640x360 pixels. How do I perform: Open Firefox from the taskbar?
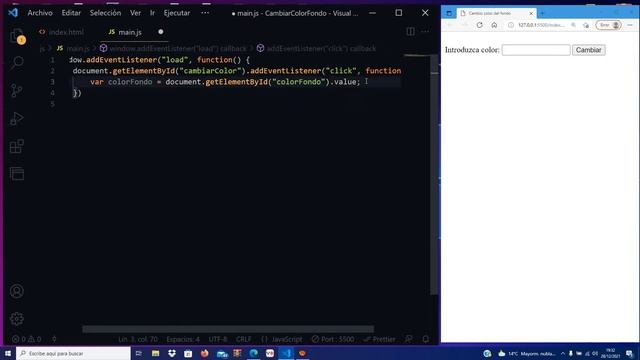204,353
